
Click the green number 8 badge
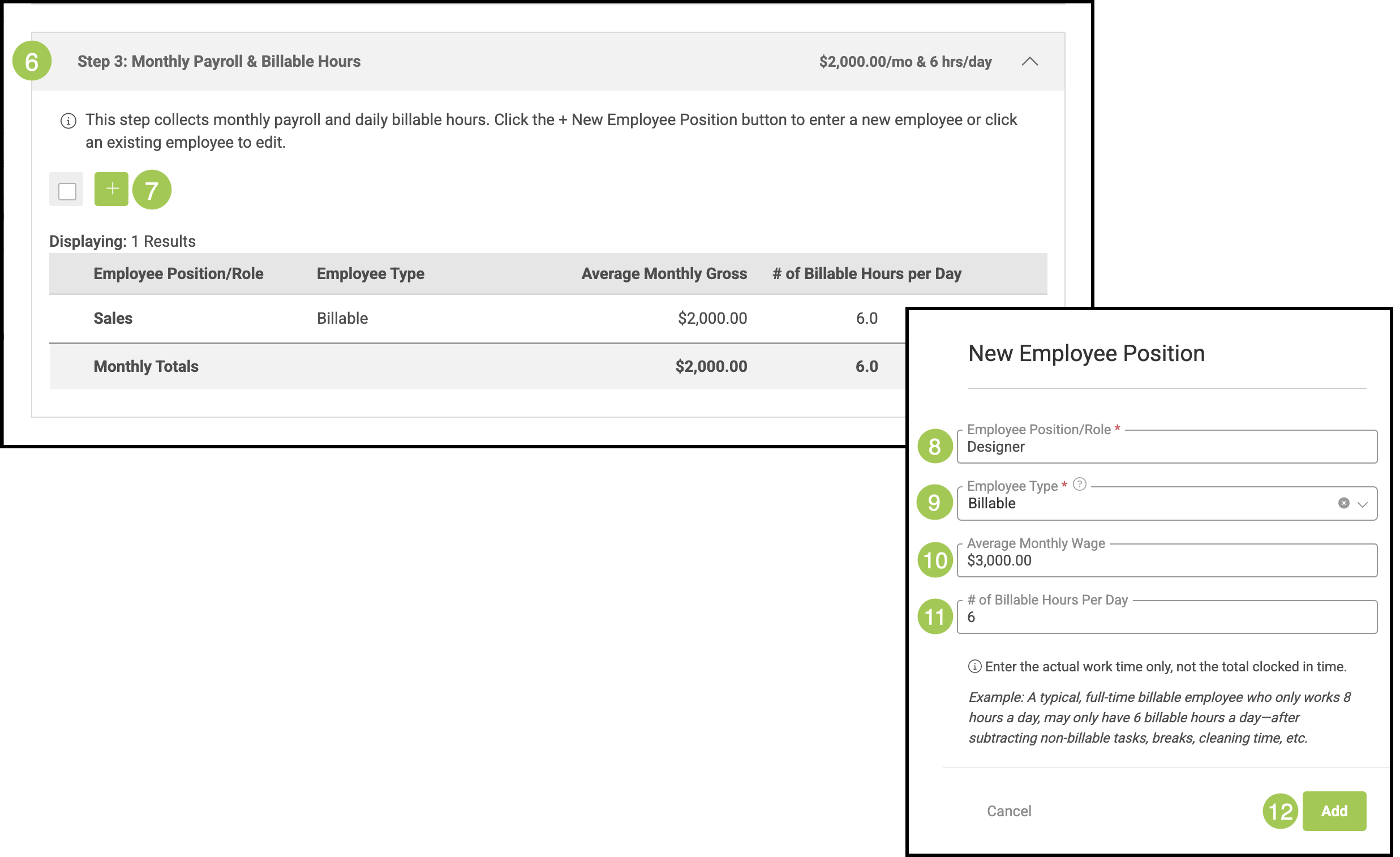(x=935, y=446)
